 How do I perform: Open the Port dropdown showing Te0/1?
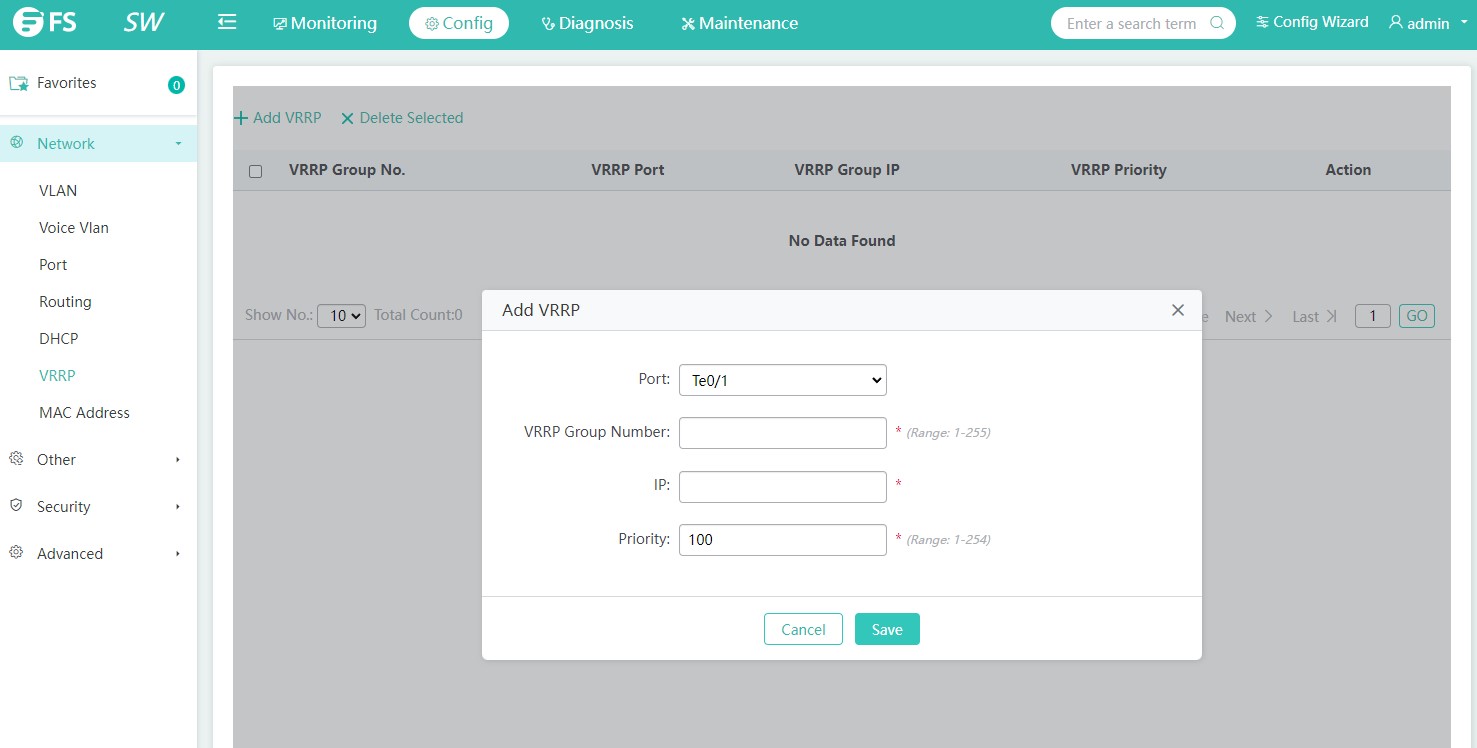coord(783,380)
